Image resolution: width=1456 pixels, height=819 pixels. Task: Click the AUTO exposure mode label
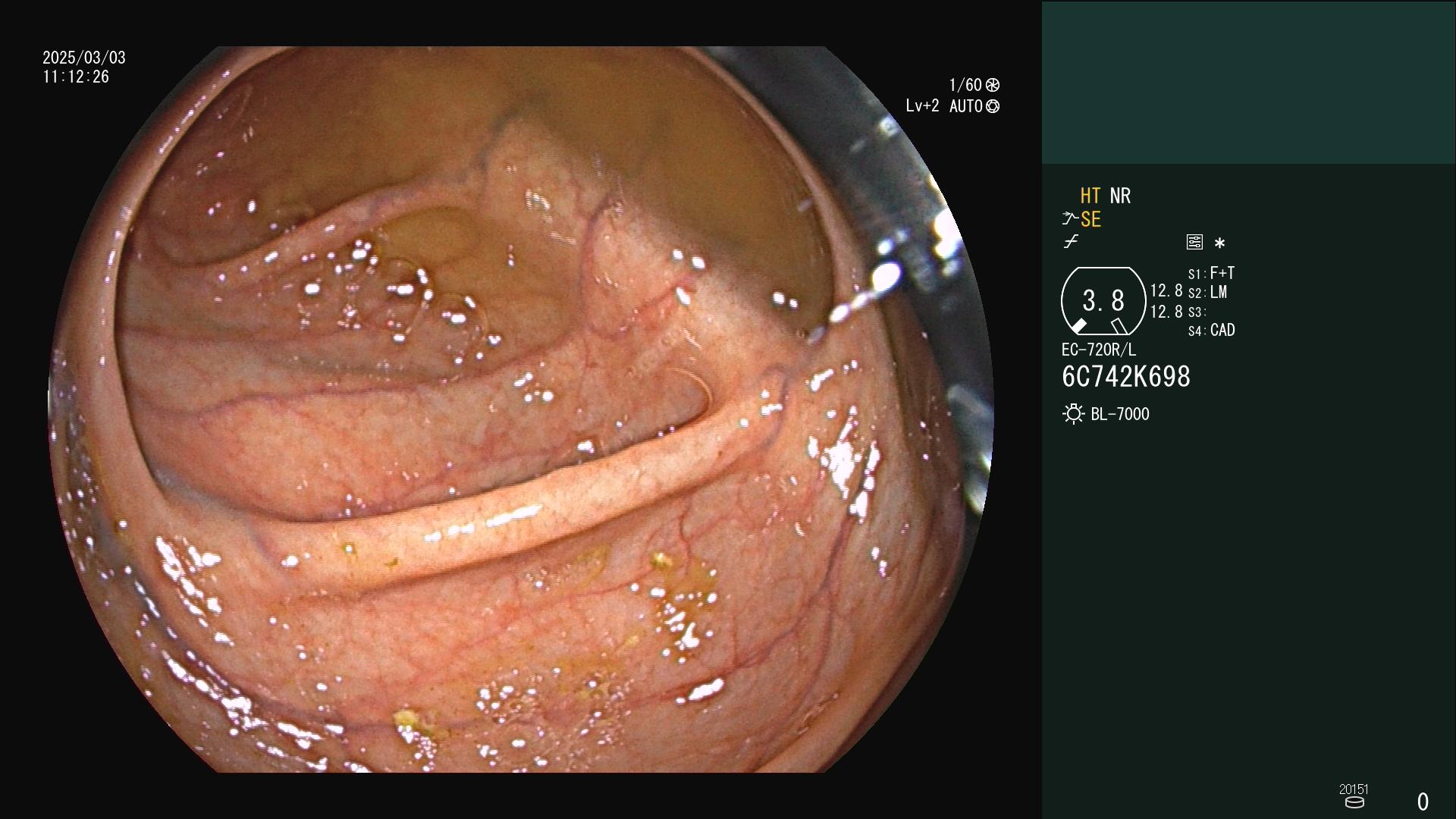(966, 106)
